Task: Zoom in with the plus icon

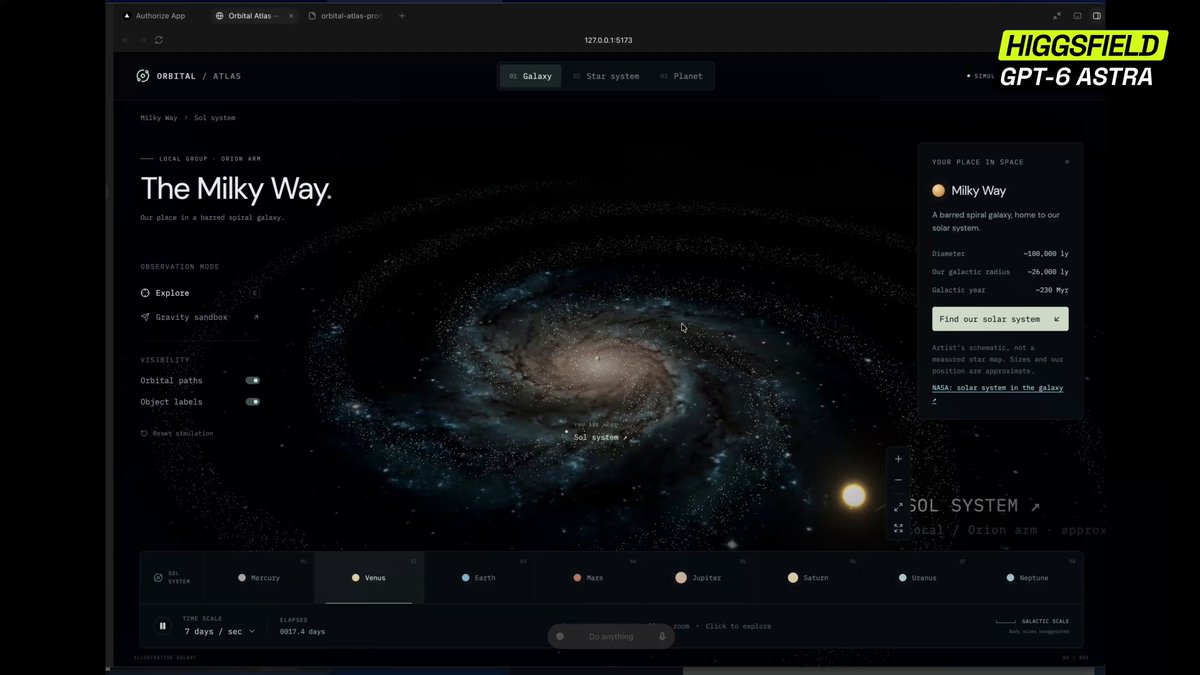Action: coord(898,459)
